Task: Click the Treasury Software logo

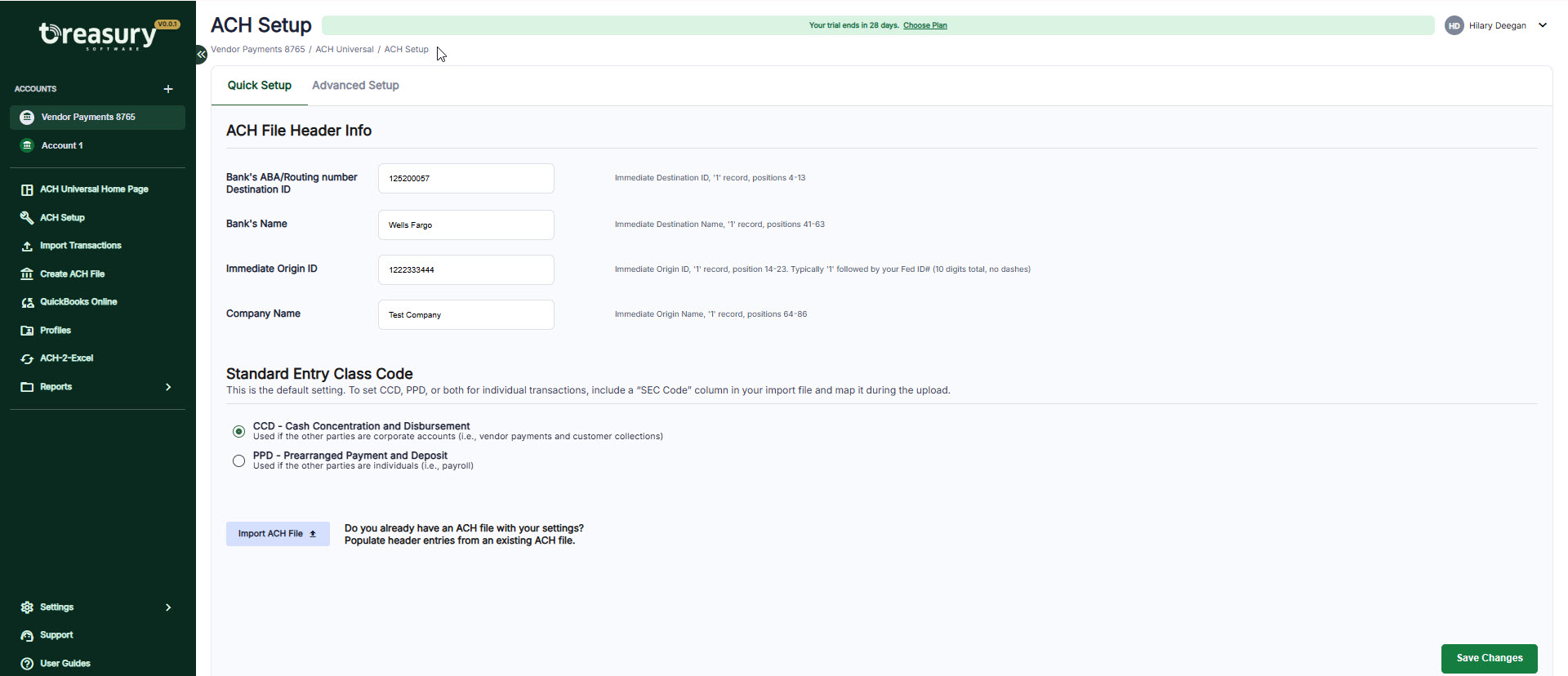Action: tap(98, 35)
